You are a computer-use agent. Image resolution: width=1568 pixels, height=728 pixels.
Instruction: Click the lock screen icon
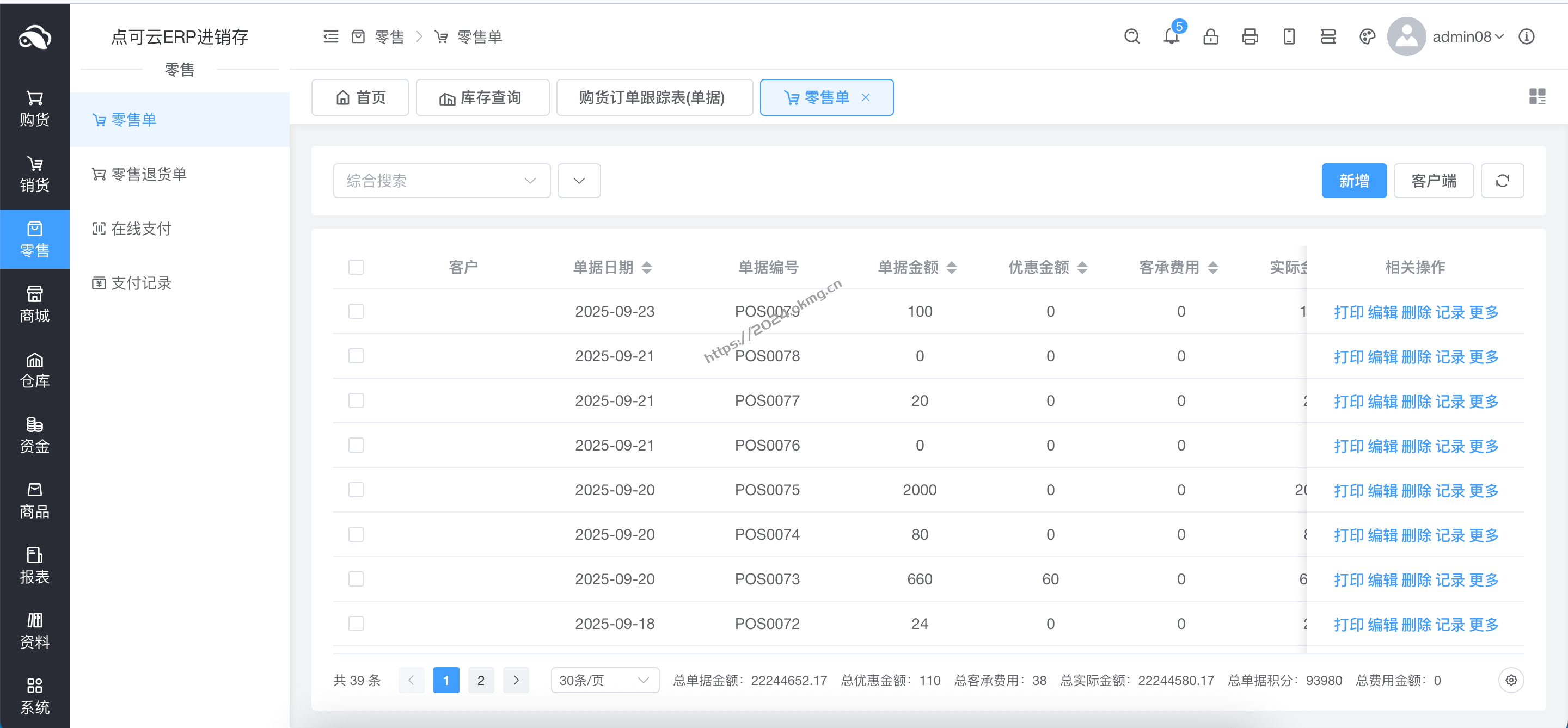coord(1211,37)
